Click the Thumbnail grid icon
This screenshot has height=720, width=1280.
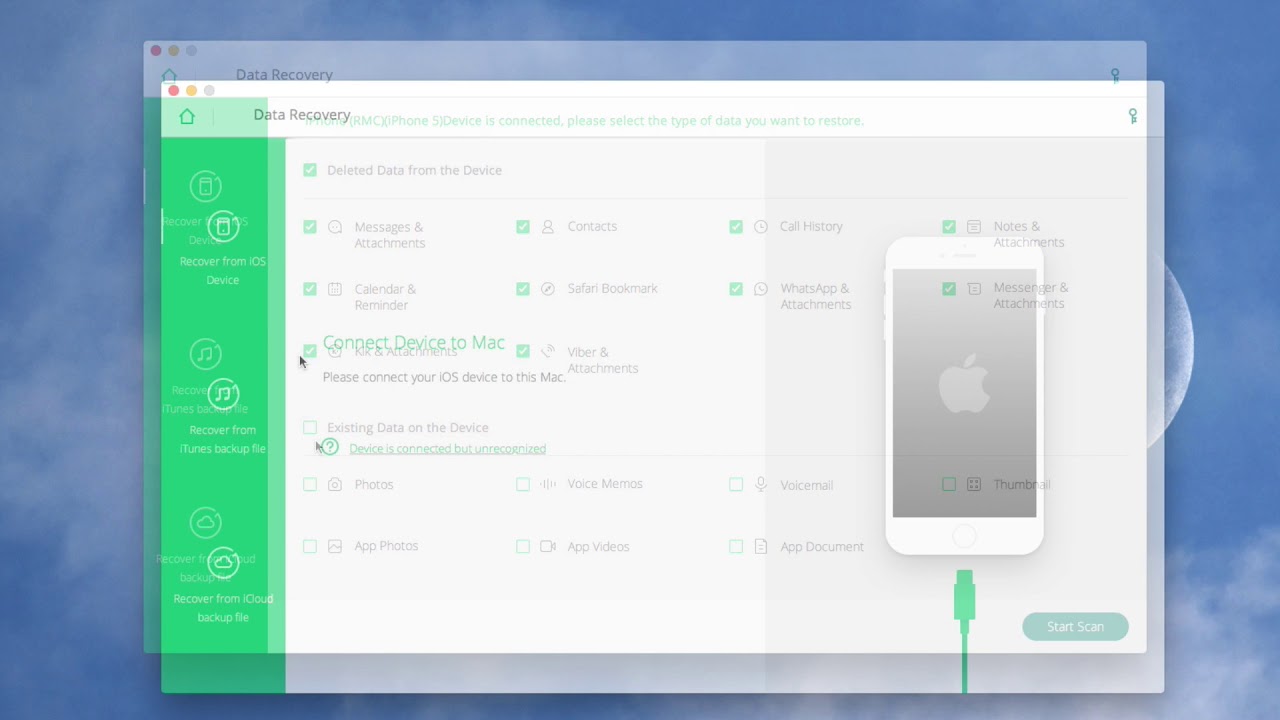(974, 484)
